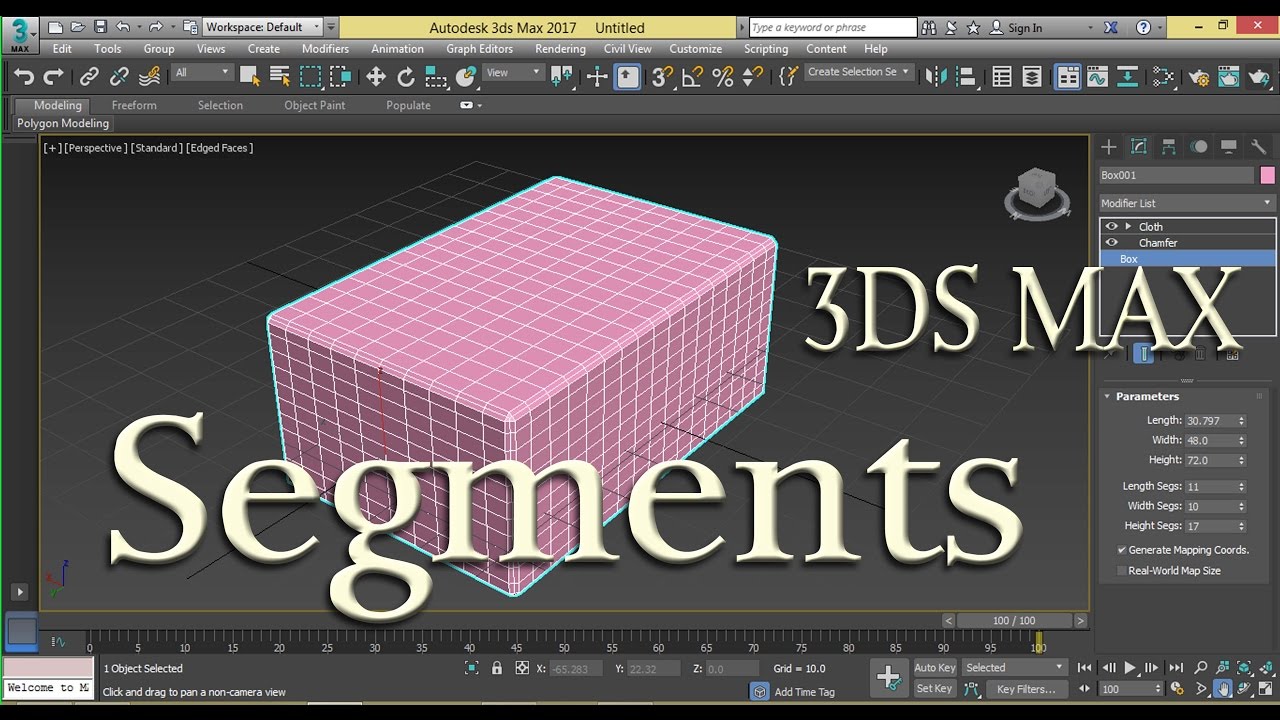Open the Modifiers menu
The image size is (1280, 720).
(x=325, y=48)
